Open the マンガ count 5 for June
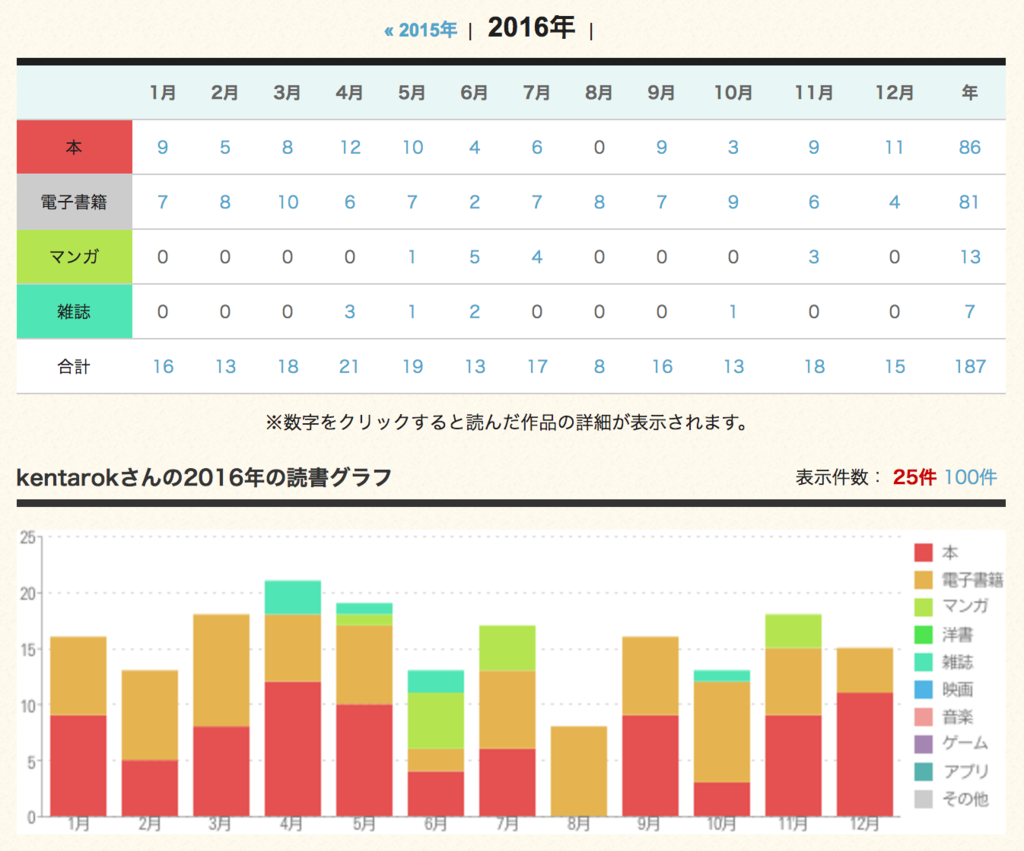The width and height of the screenshot is (1024, 851). click(x=474, y=256)
